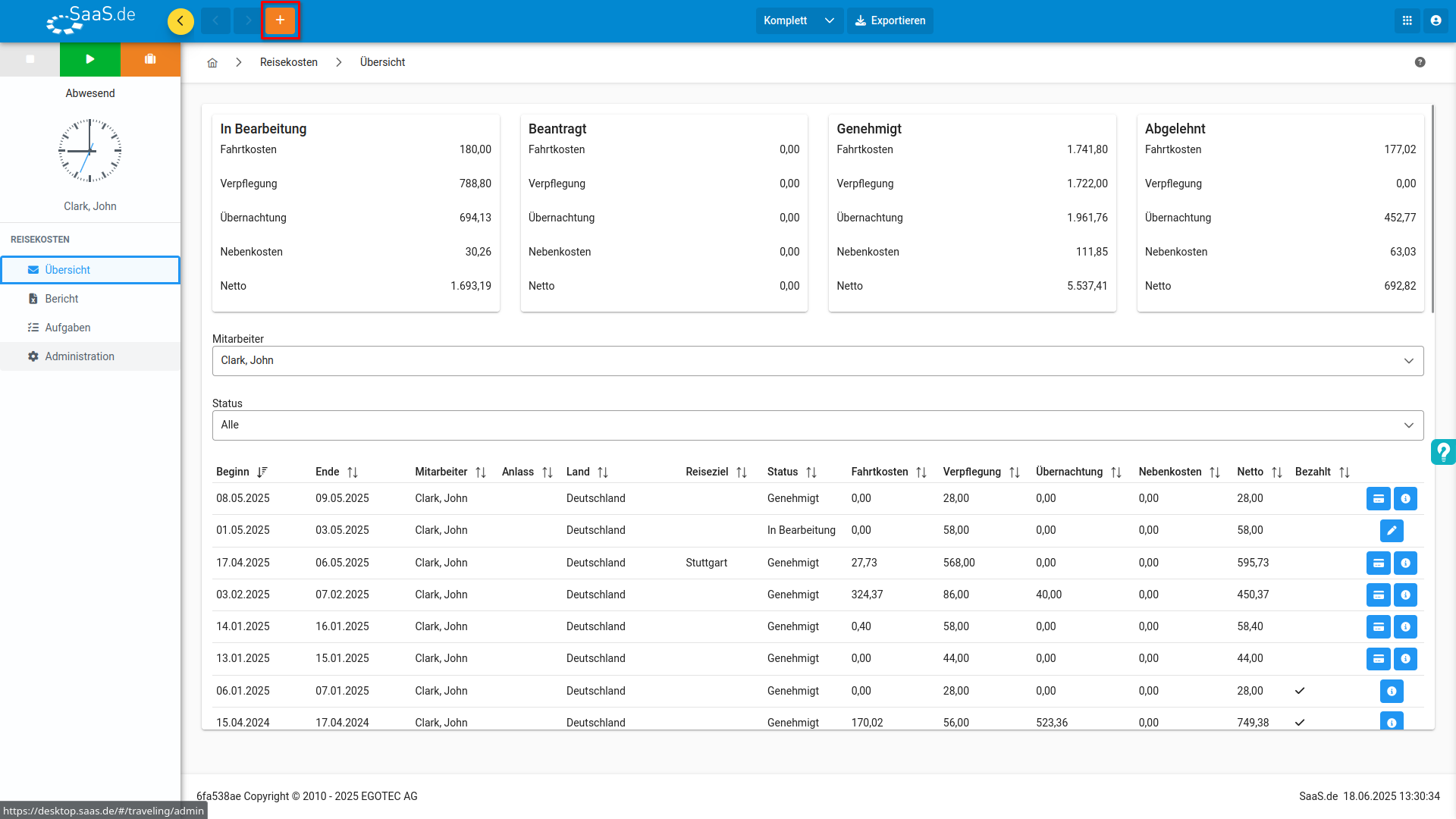Viewport: 1456px width, 819px height.
Task: Click the Reisekosten breadcrumb link
Action: (289, 62)
